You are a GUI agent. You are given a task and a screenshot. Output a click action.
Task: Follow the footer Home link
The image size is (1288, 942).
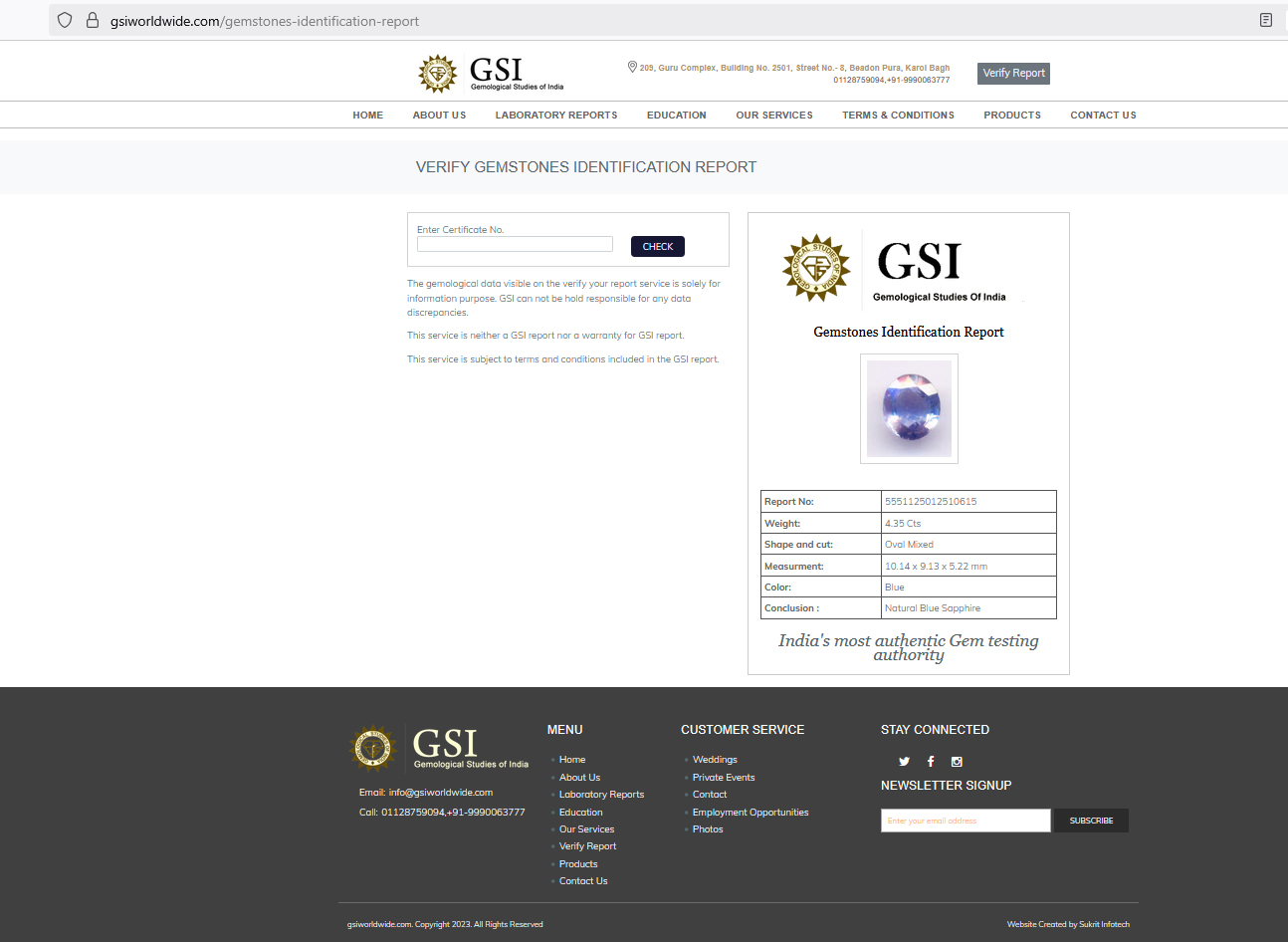[x=572, y=760]
